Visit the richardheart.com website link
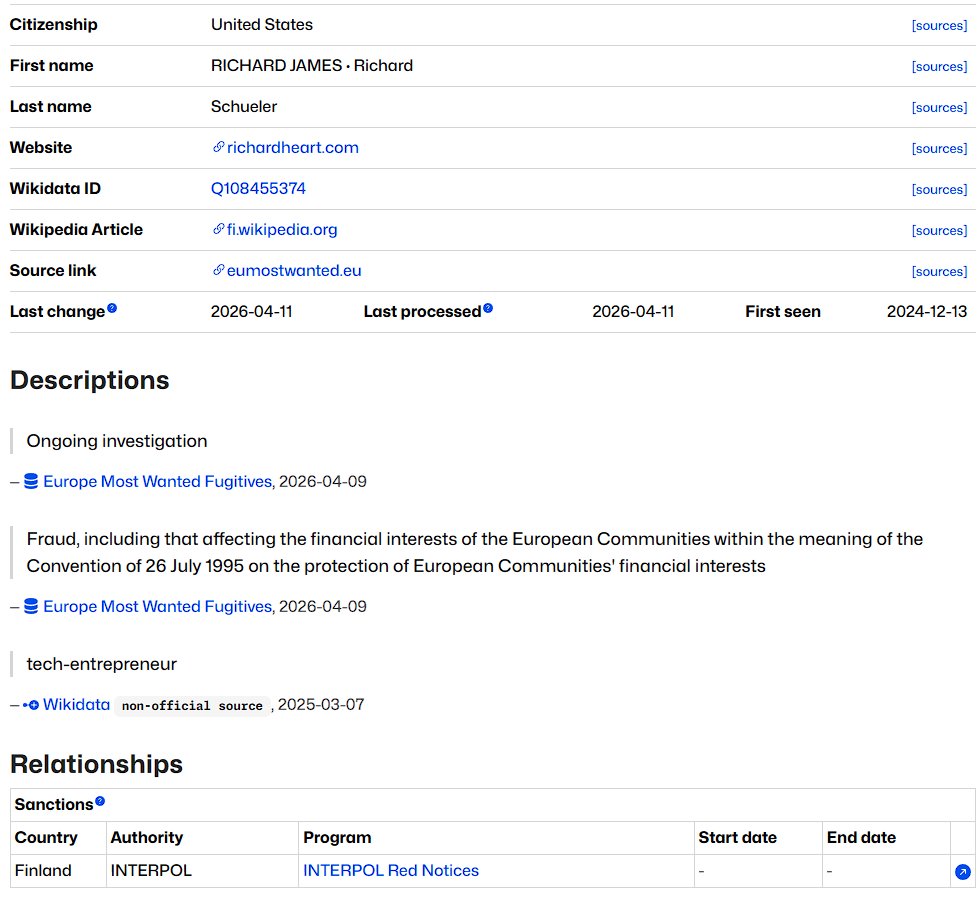 pyautogui.click(x=292, y=148)
